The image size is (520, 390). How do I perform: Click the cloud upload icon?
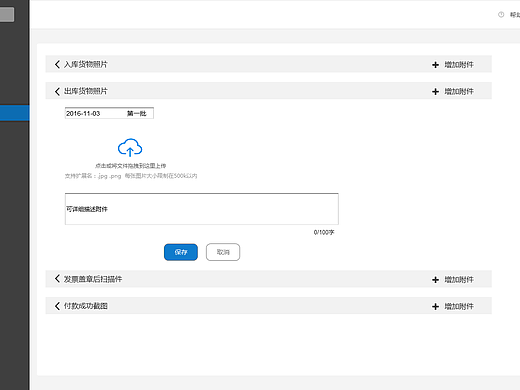[x=130, y=148]
